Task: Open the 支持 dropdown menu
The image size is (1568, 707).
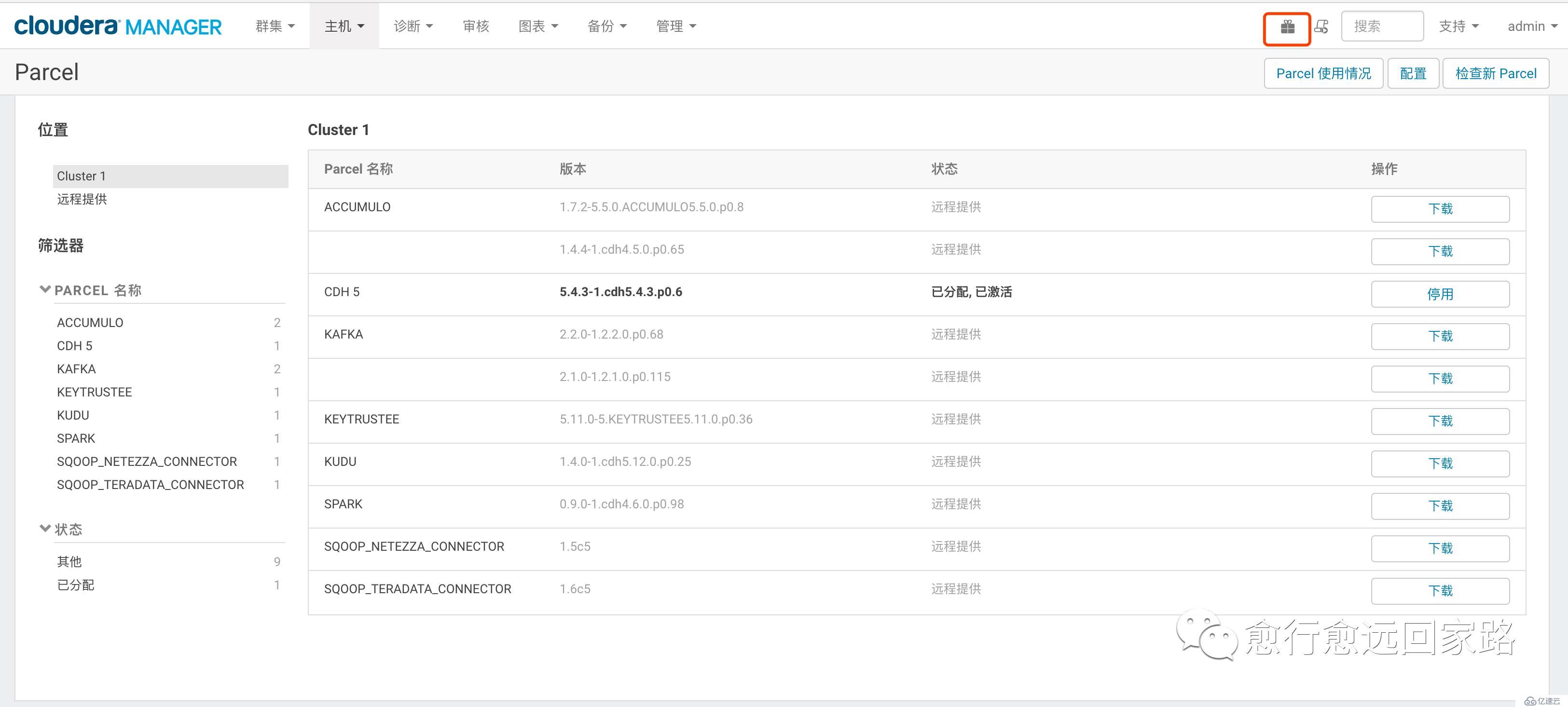Action: pyautogui.click(x=1458, y=26)
